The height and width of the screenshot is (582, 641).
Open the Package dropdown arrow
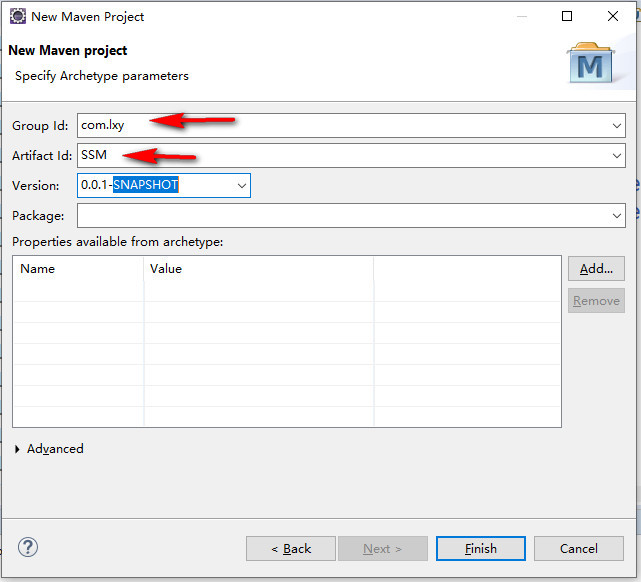(616, 216)
